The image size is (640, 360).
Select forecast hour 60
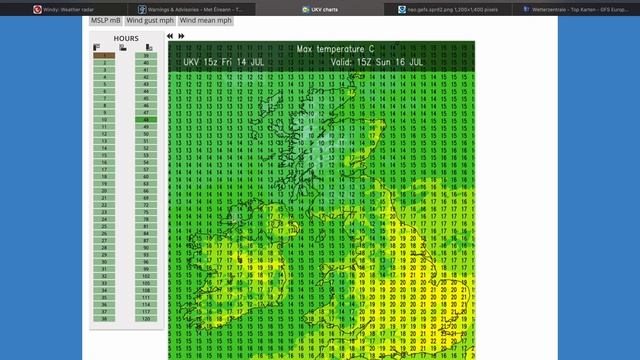pos(146,177)
